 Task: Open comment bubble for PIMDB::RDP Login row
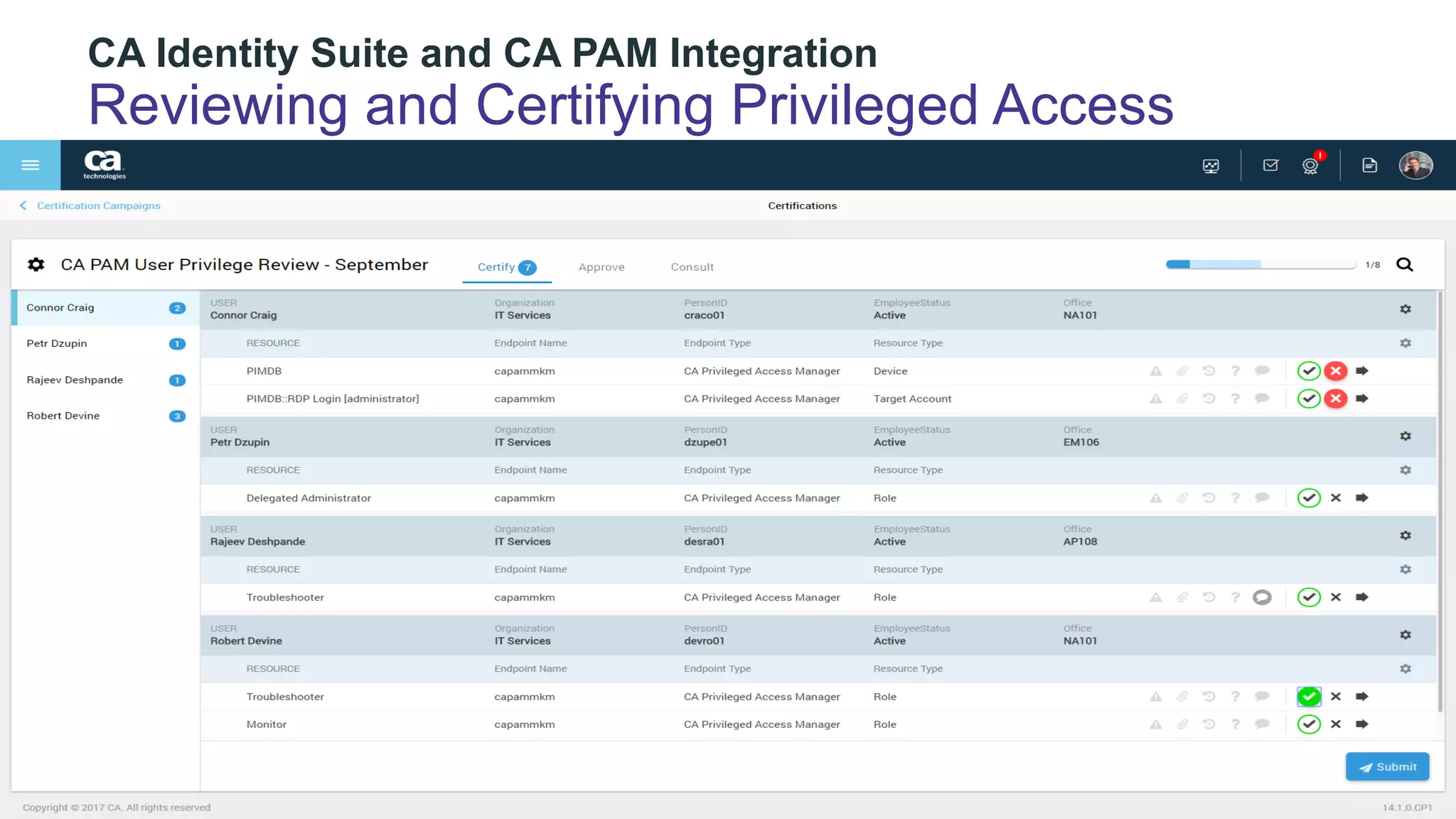point(1262,399)
